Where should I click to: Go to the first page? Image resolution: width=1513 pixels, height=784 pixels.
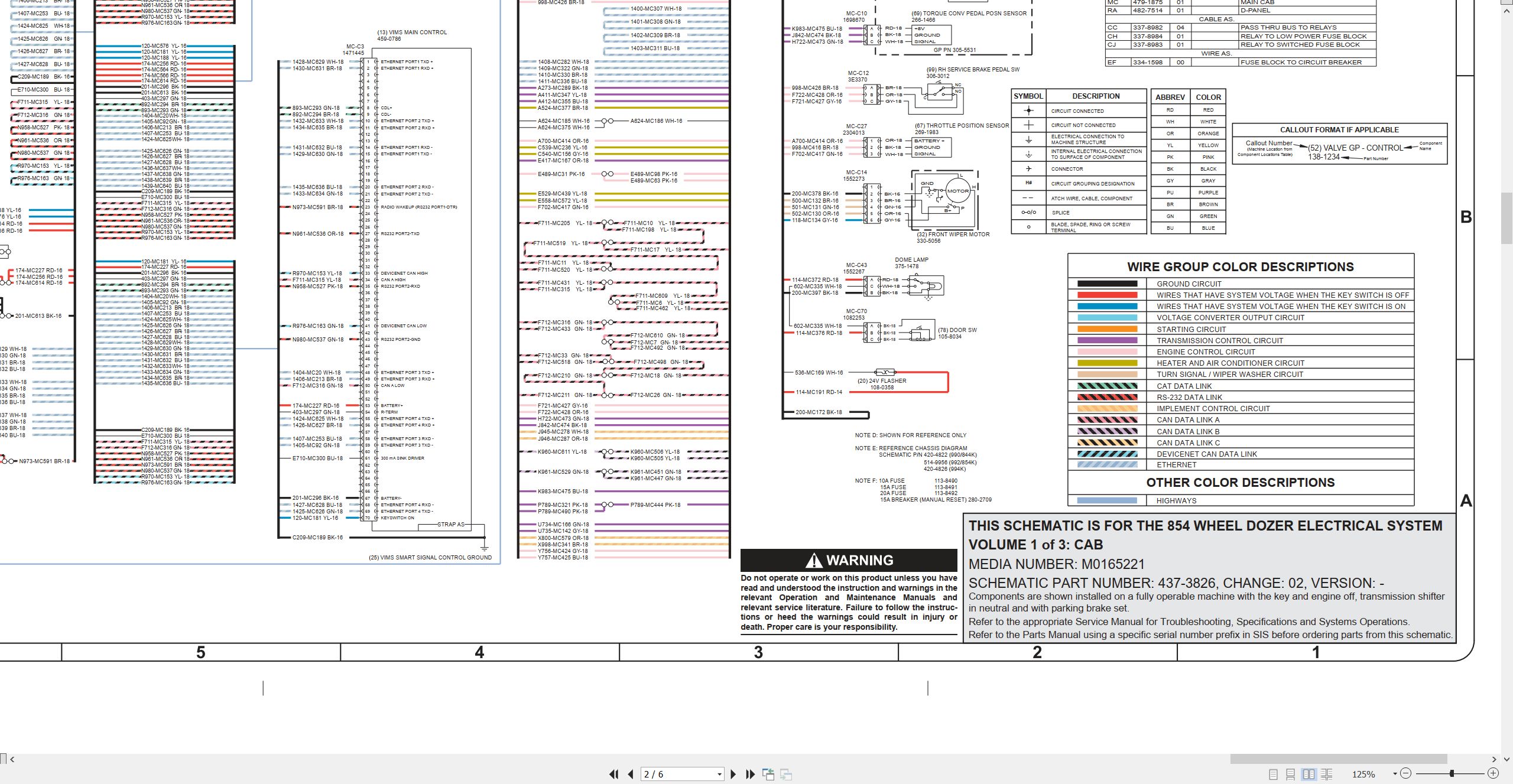[x=614, y=774]
